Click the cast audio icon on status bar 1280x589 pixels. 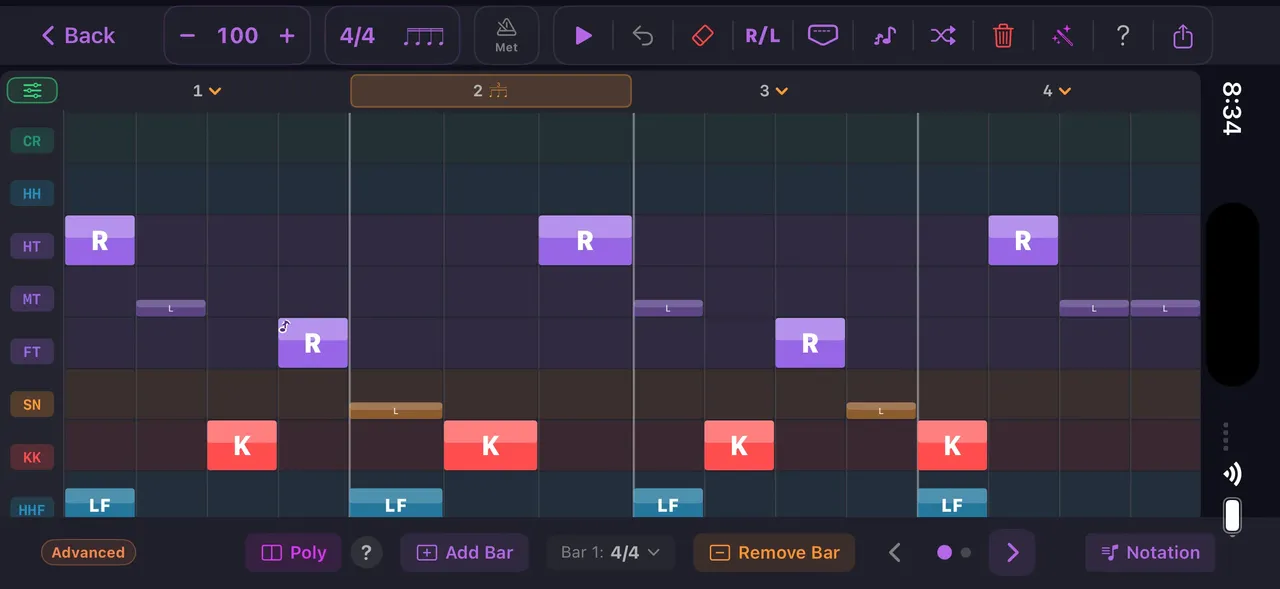pyautogui.click(x=1232, y=474)
